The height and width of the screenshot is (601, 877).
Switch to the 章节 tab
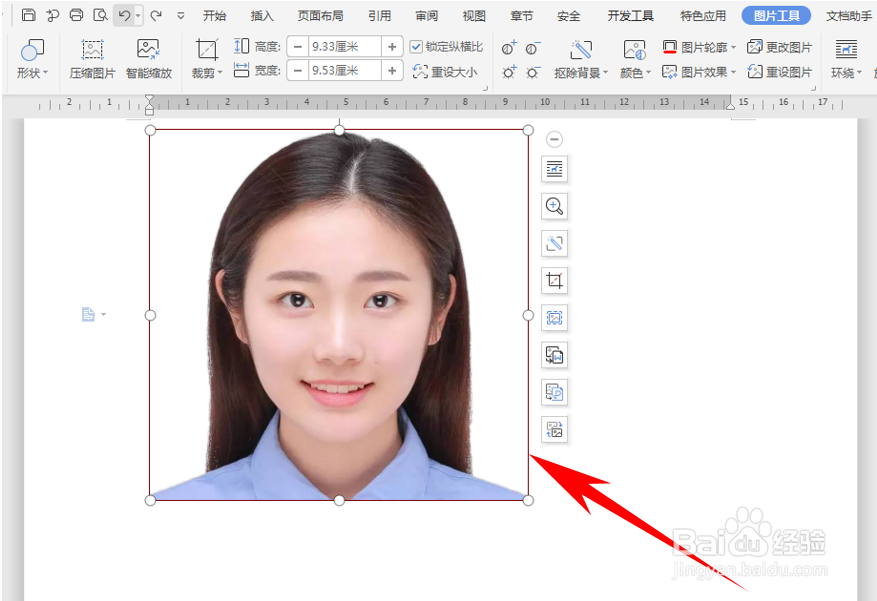point(521,16)
